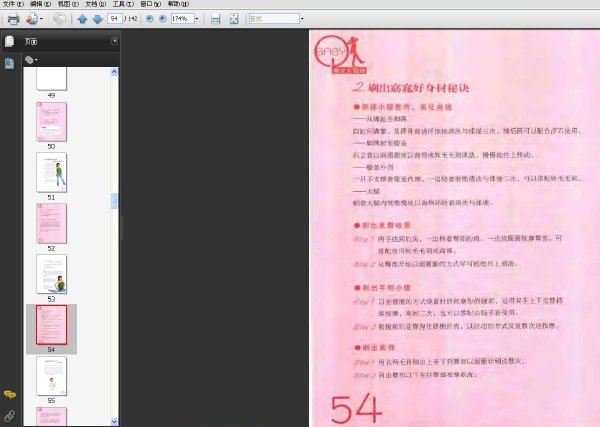Select page 50 thumbnail
The image size is (600, 427).
[51, 122]
